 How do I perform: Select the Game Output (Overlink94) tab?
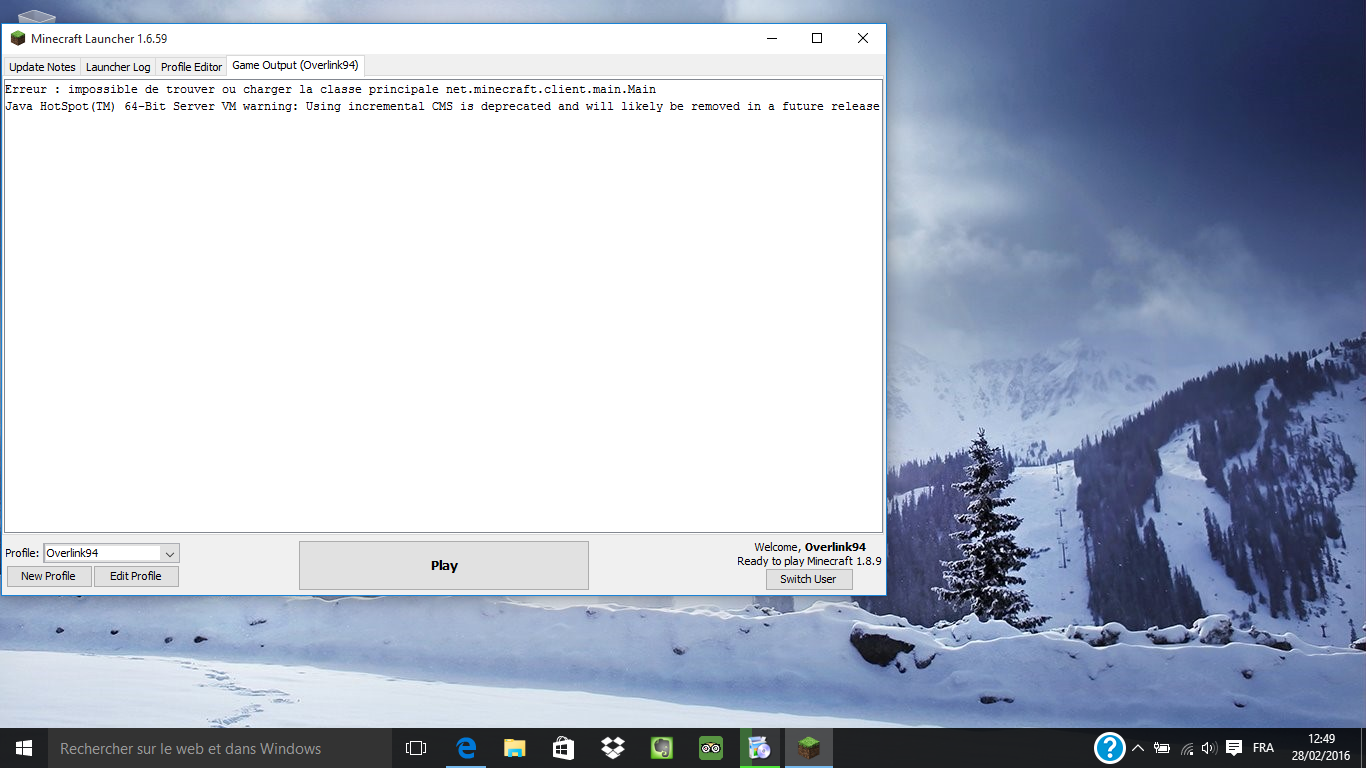coord(295,66)
